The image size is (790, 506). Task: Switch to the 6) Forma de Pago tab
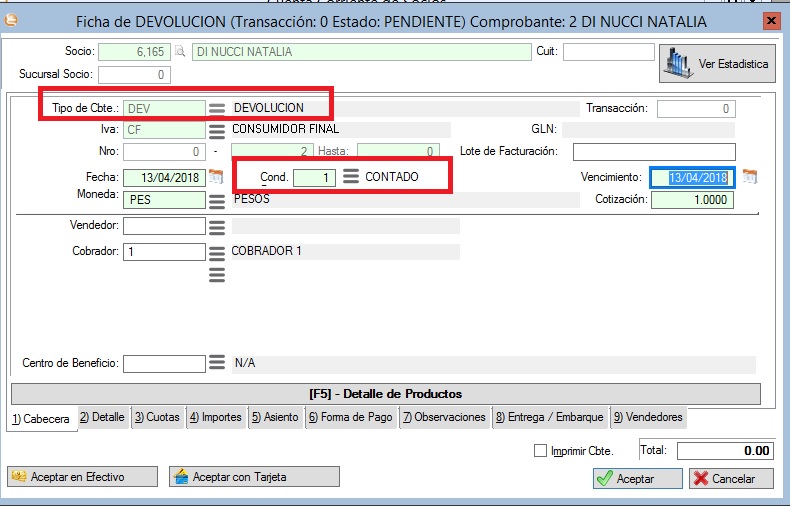(349, 417)
